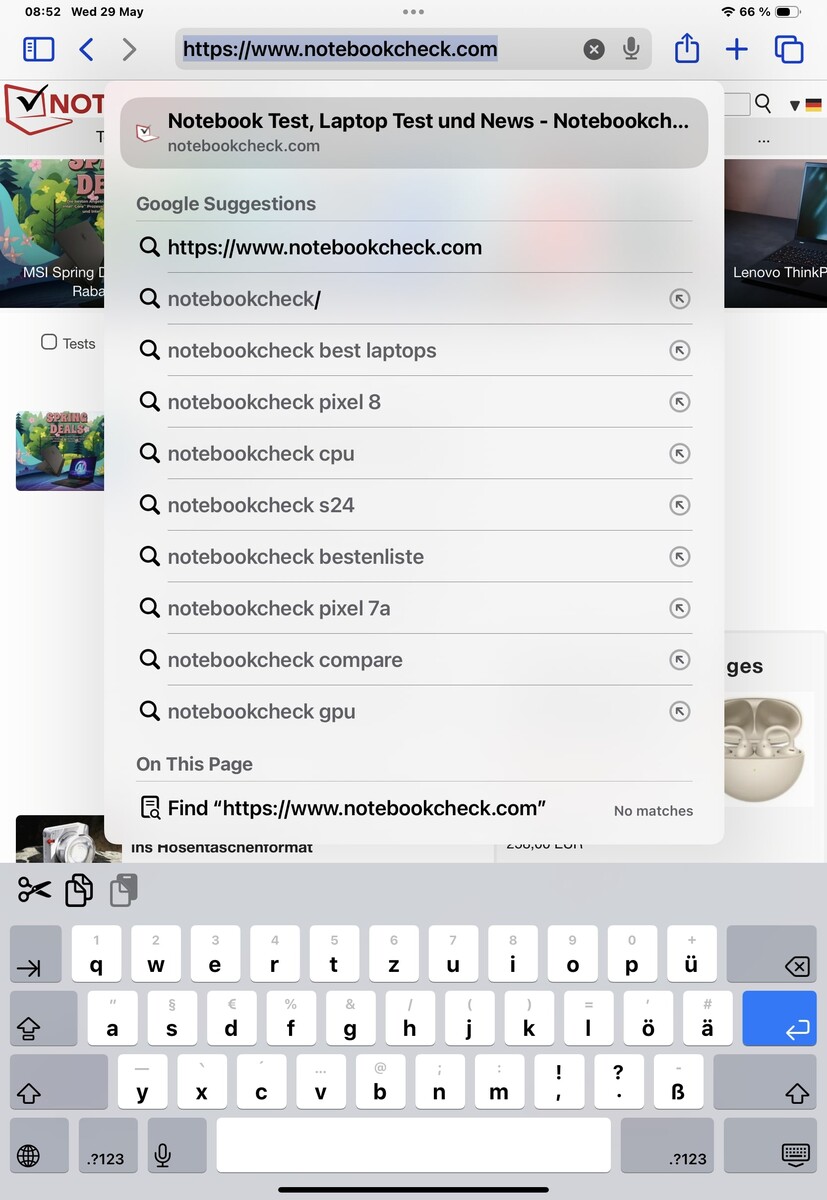Tap the ß key
The width and height of the screenshot is (827, 1200).
[x=678, y=1083]
